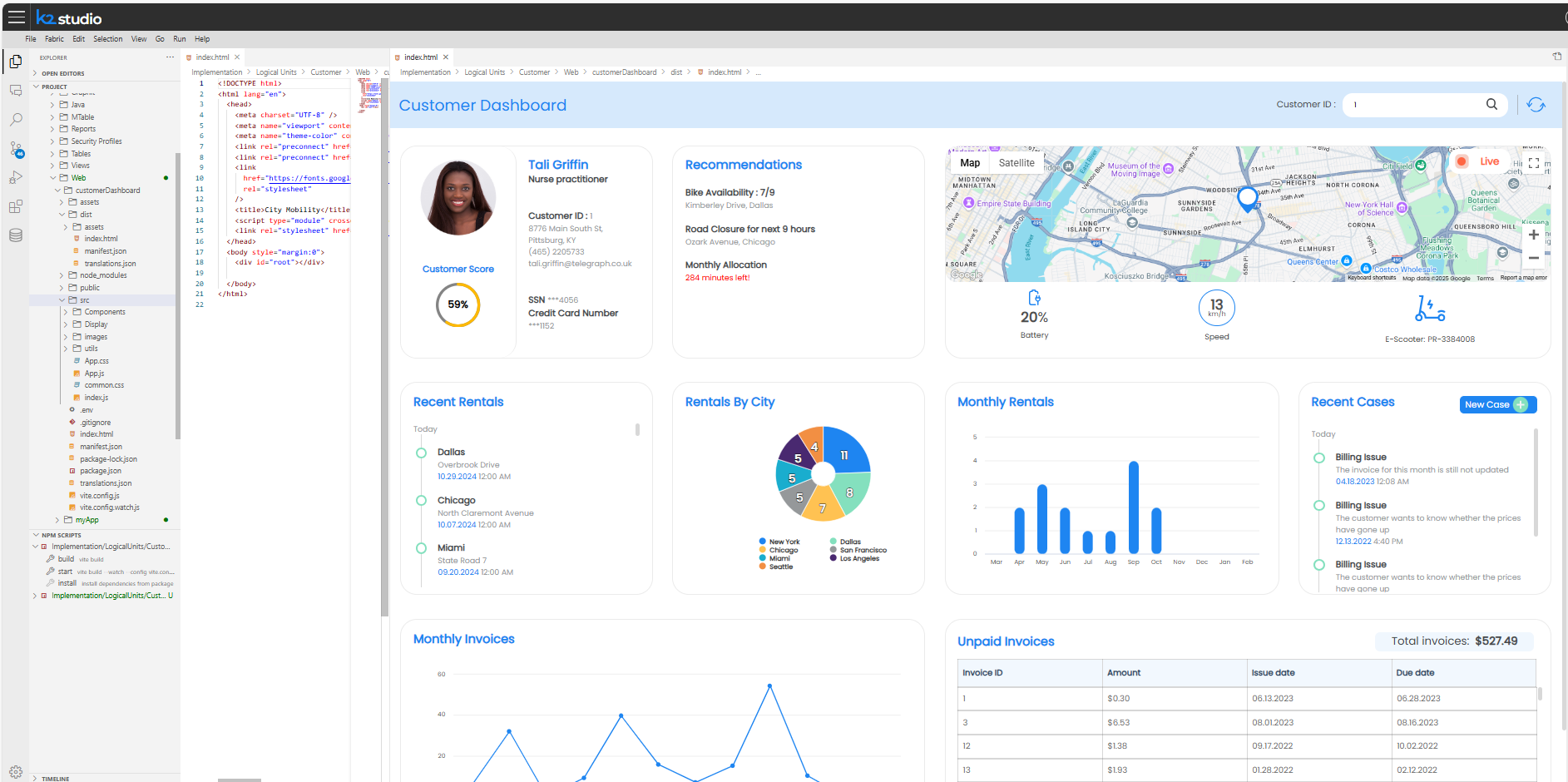The width and height of the screenshot is (1568, 782).
Task: Click the map fullscreen icon
Action: tap(1534, 163)
